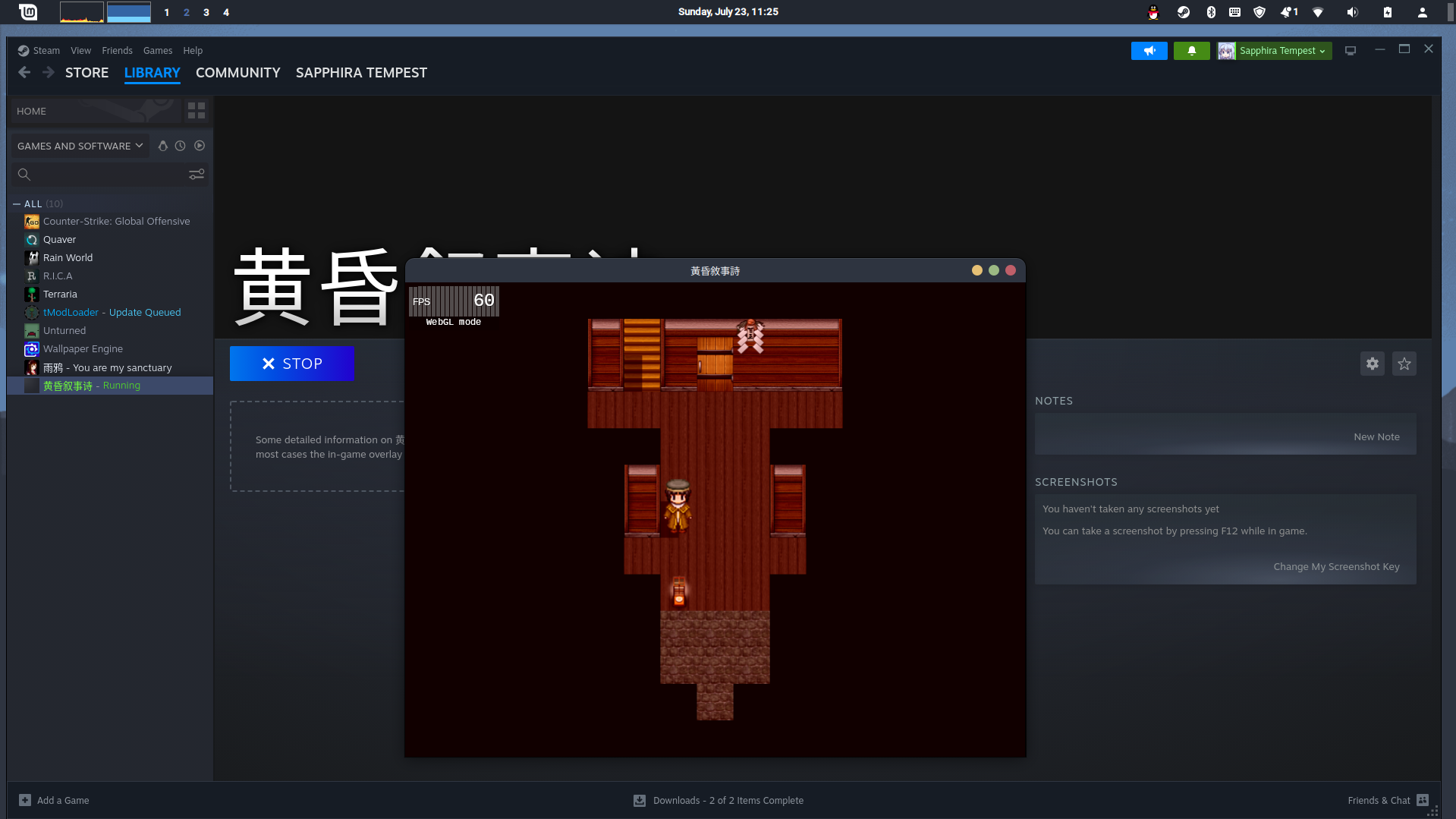
Task: Add game to favorites with star
Action: click(1404, 364)
